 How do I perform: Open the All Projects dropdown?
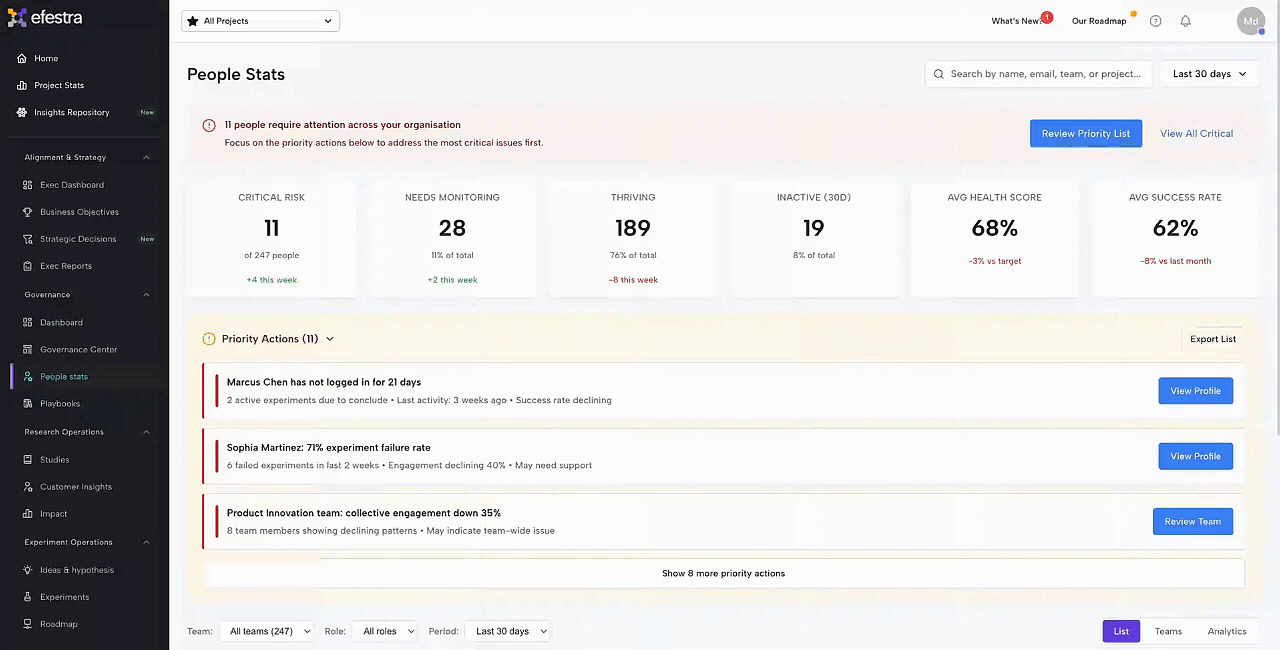coord(260,21)
